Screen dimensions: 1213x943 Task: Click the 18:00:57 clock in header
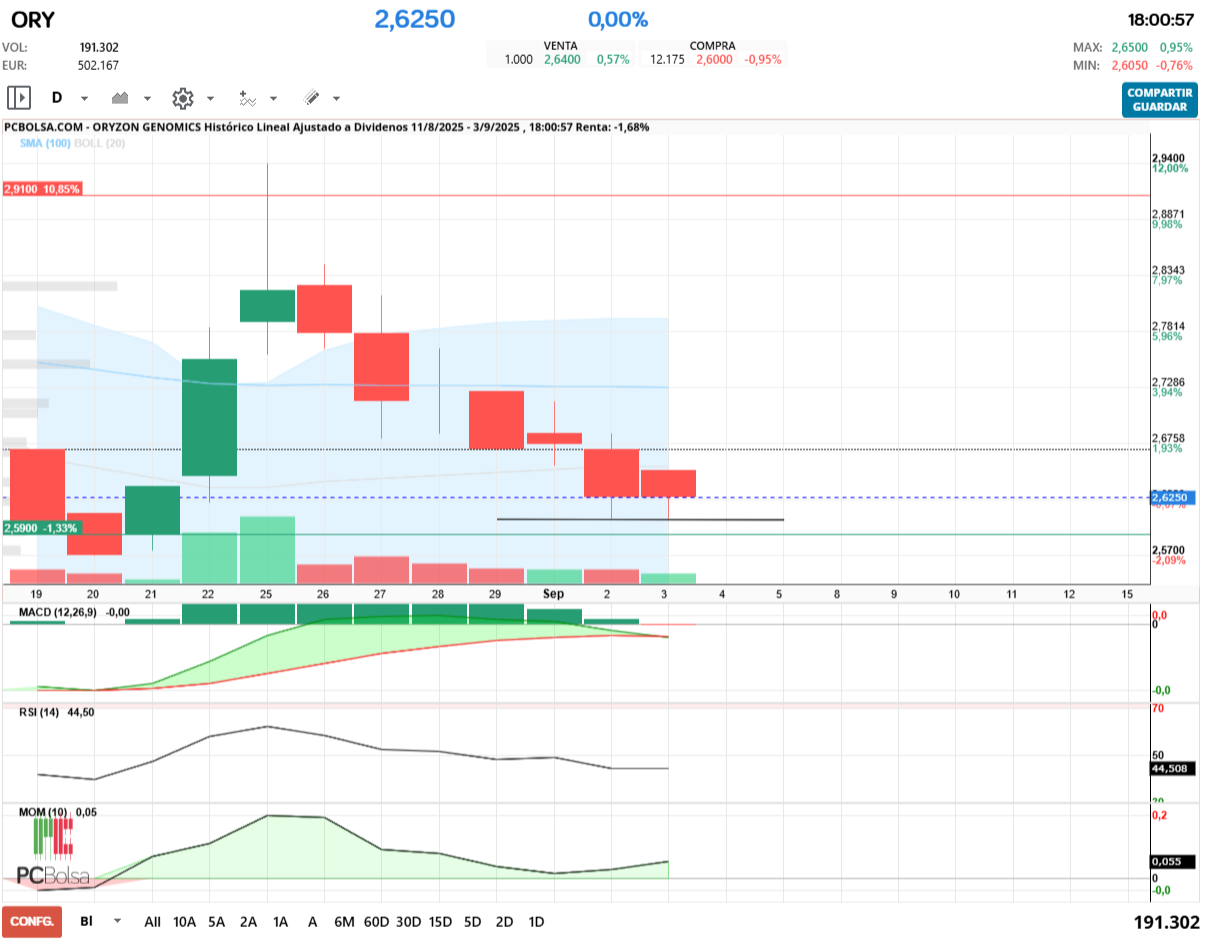coord(1161,20)
